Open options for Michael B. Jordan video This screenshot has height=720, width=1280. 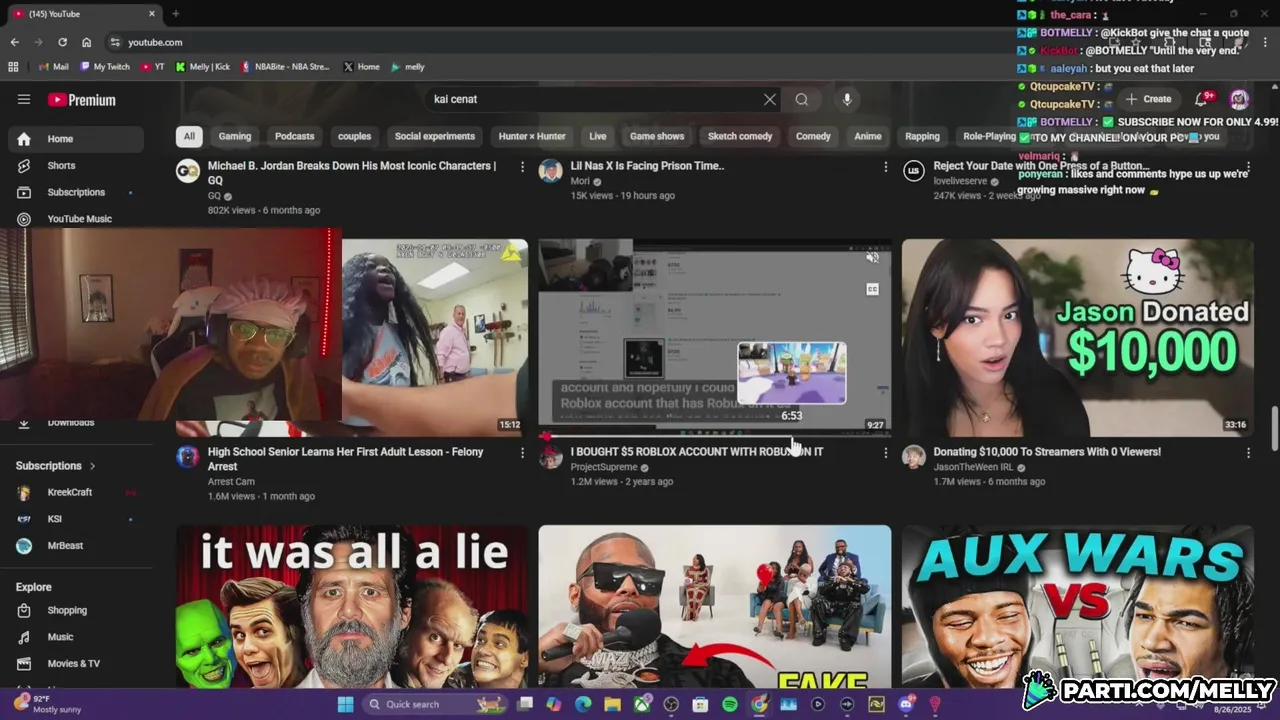point(522,167)
